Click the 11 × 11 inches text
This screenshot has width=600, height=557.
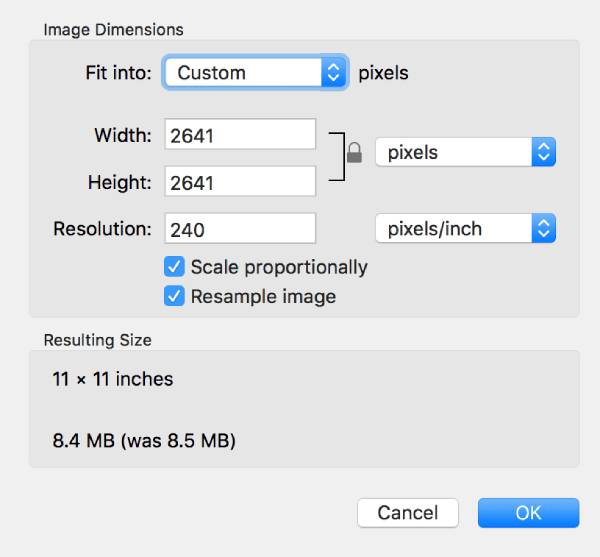coord(113,379)
